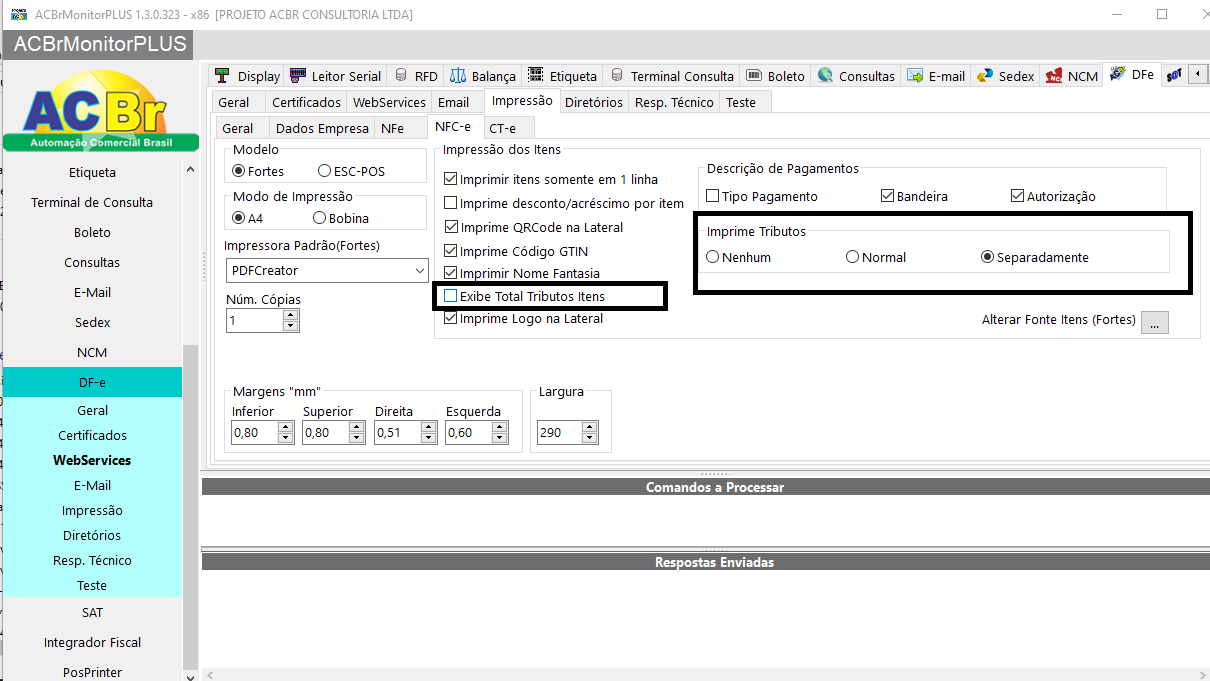Open WebServices under DF-e sidebar
Image resolution: width=1210 pixels, height=681 pixels.
point(92,460)
